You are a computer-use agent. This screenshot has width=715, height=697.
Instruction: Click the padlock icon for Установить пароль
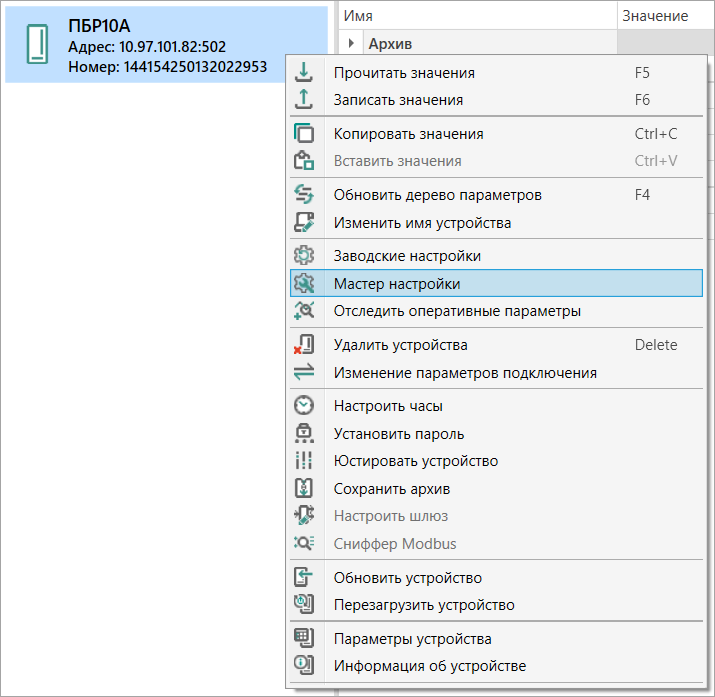(304, 433)
